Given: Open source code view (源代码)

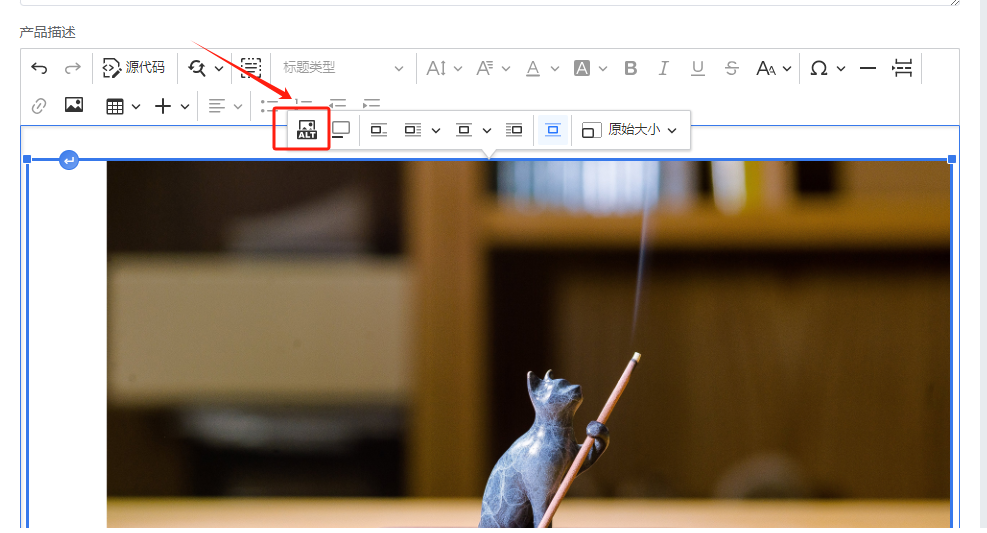Looking at the screenshot, I should point(134,68).
